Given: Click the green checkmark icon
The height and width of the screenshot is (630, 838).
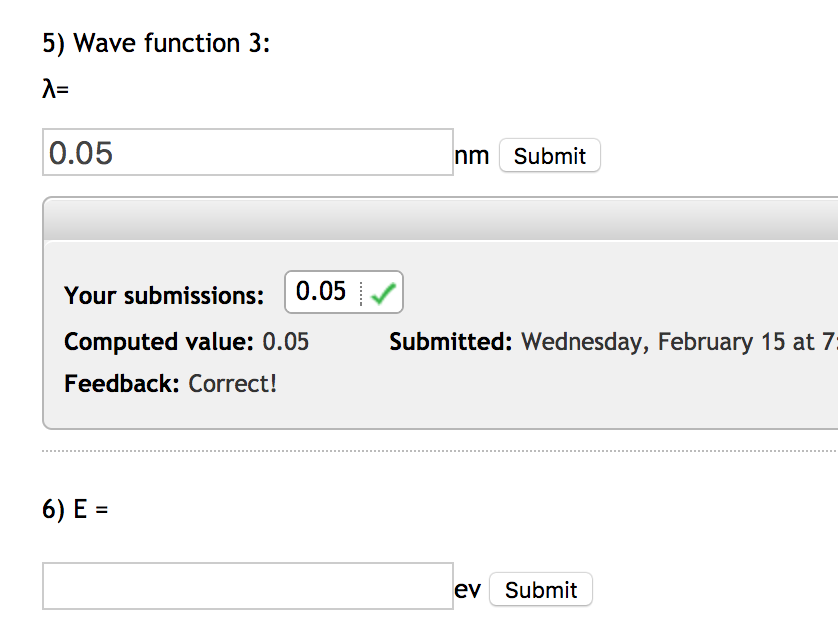Looking at the screenshot, I should tap(383, 293).
